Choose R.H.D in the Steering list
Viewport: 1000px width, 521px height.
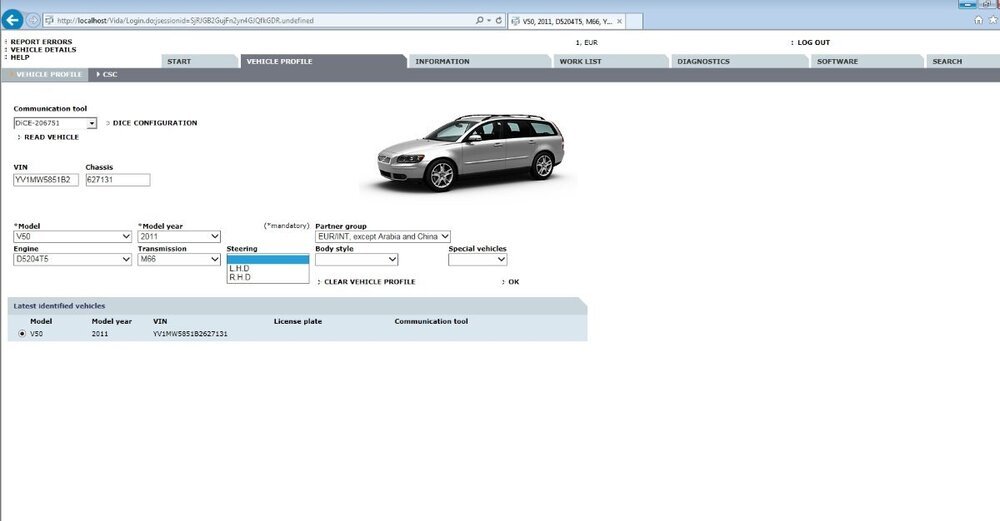268,277
